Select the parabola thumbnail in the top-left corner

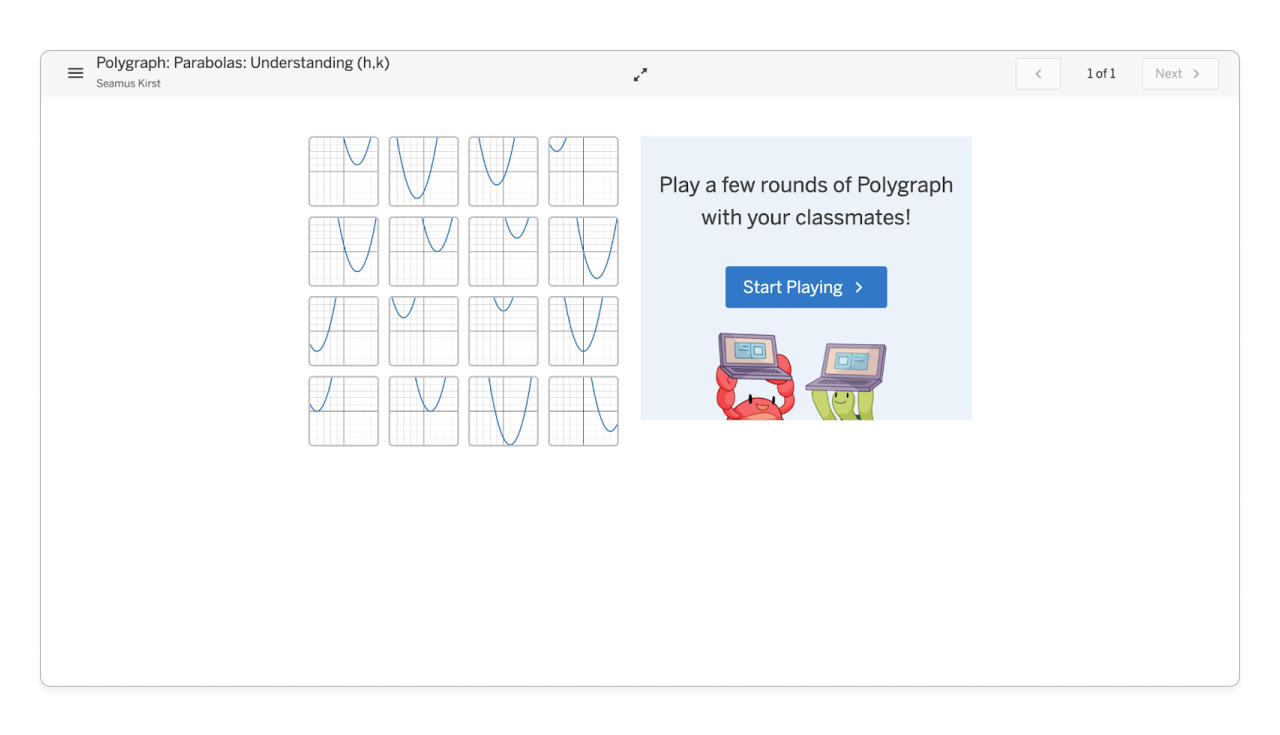(x=343, y=171)
